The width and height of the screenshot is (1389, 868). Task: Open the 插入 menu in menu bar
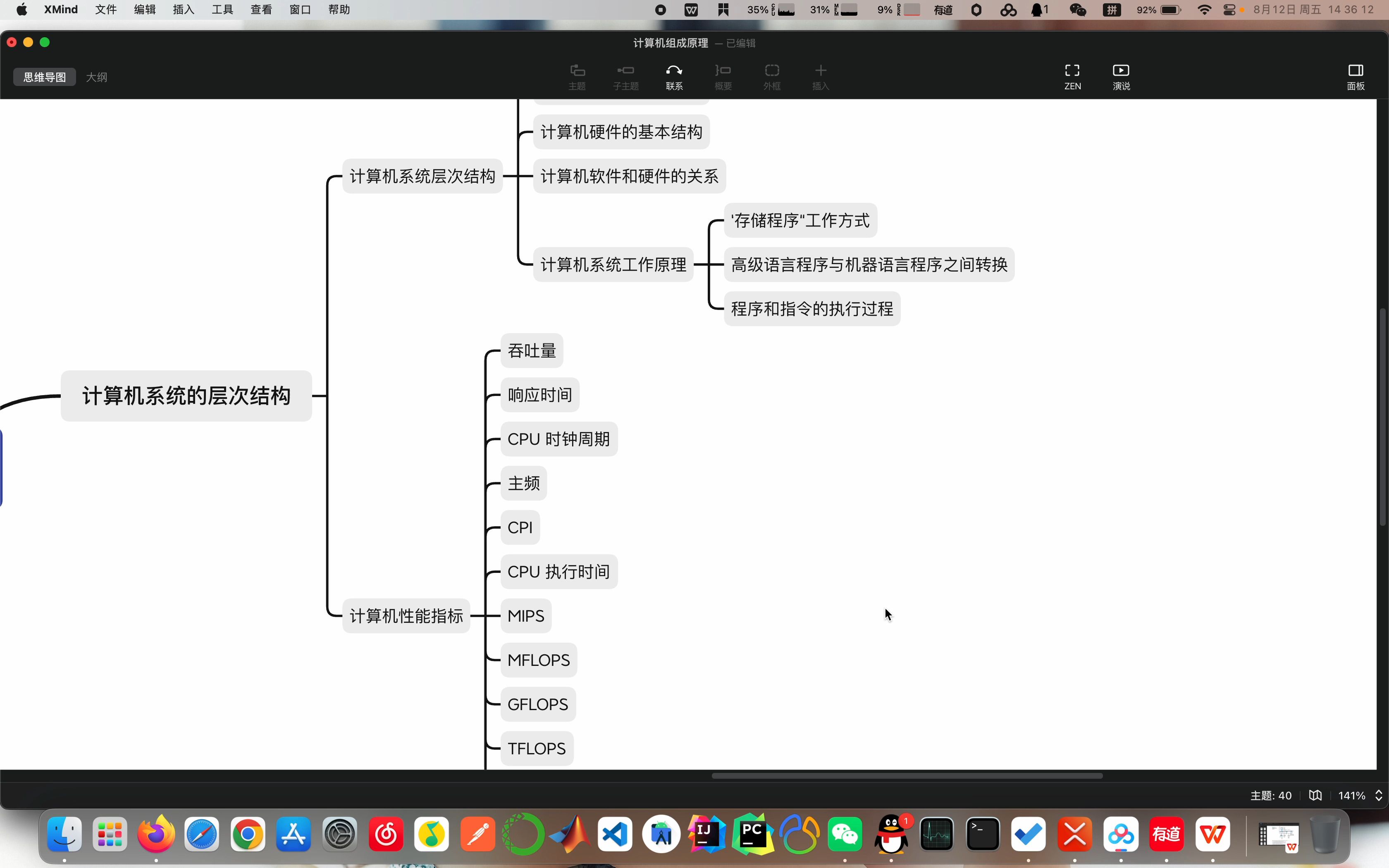coord(183,10)
